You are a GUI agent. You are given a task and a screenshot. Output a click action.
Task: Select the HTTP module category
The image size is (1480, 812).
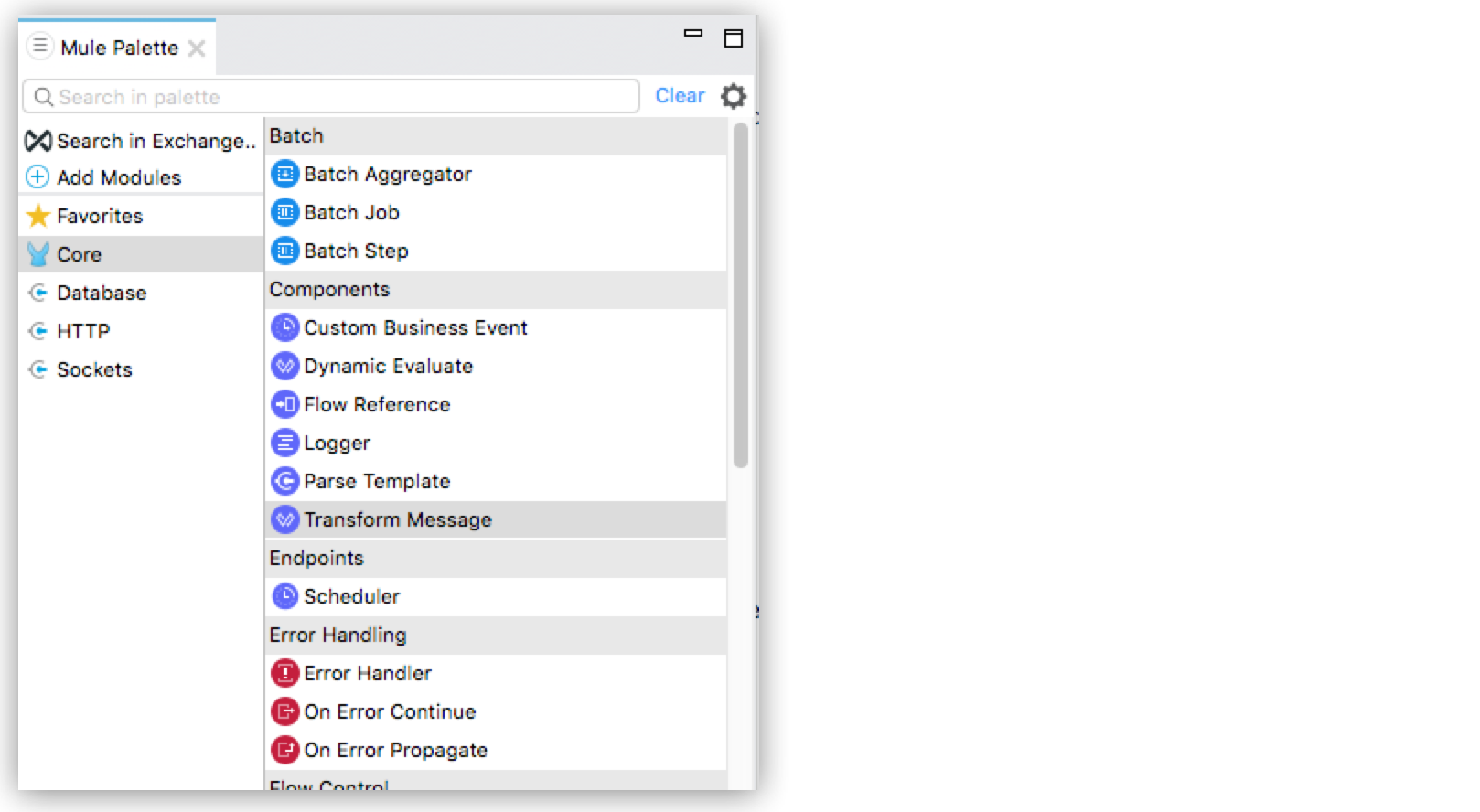pyautogui.click(x=82, y=331)
